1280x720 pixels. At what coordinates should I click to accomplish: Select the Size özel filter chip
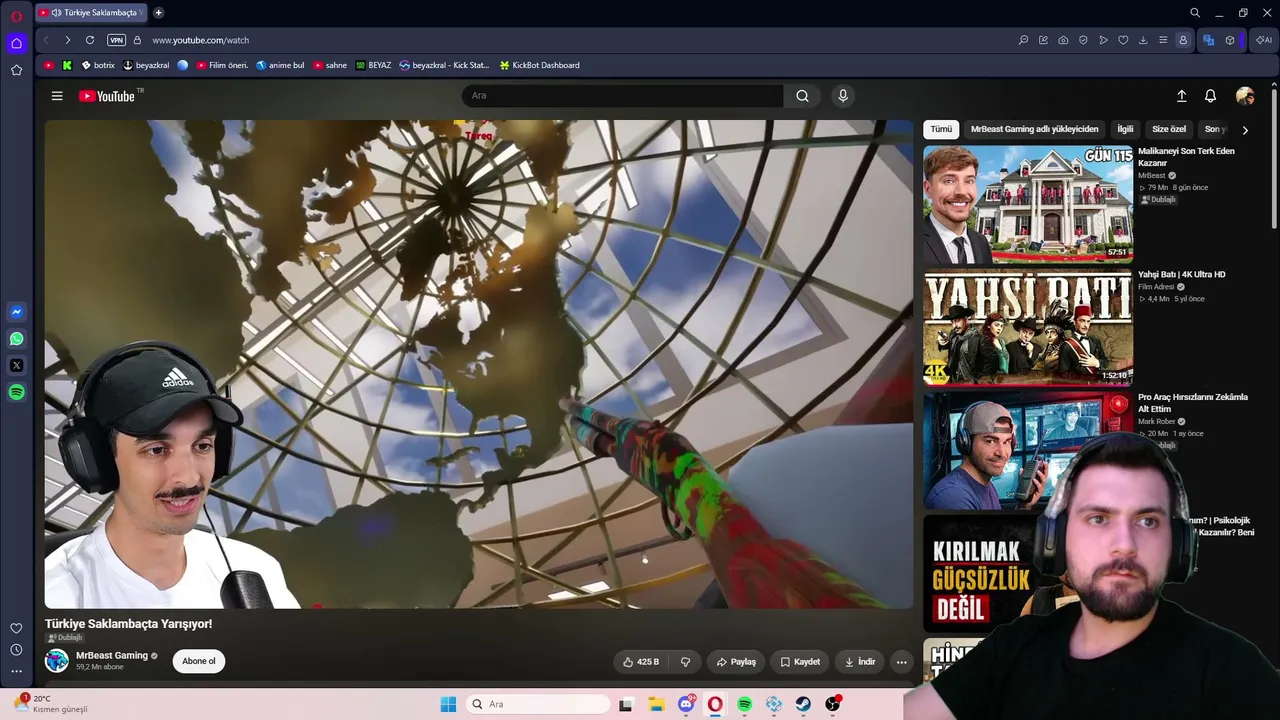(x=1169, y=129)
